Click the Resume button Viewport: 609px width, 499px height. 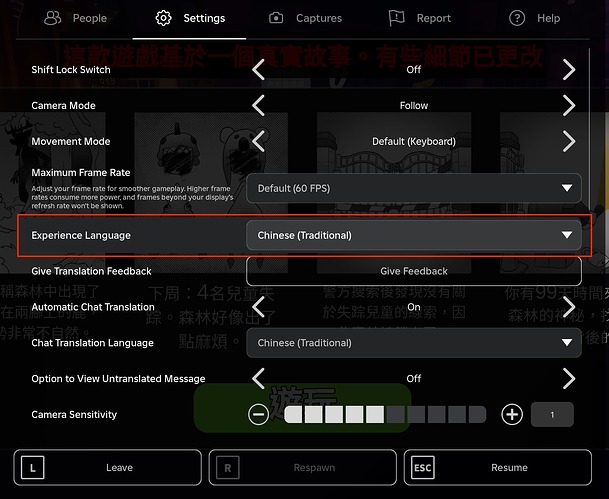[498, 468]
